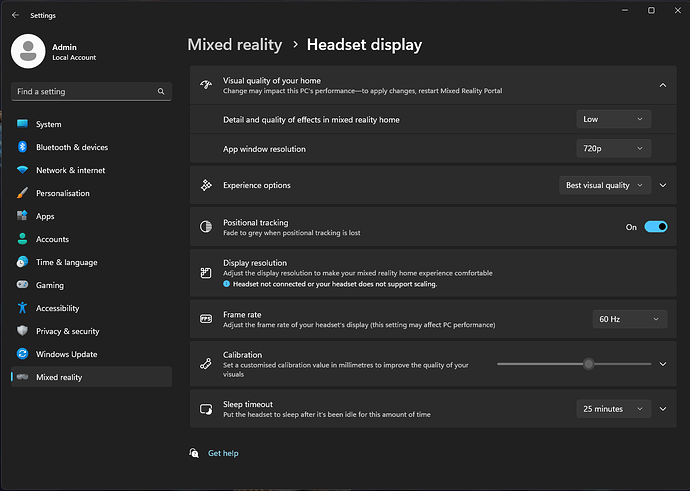Expand the Experience options chevron
The width and height of the screenshot is (690, 491).
point(663,185)
